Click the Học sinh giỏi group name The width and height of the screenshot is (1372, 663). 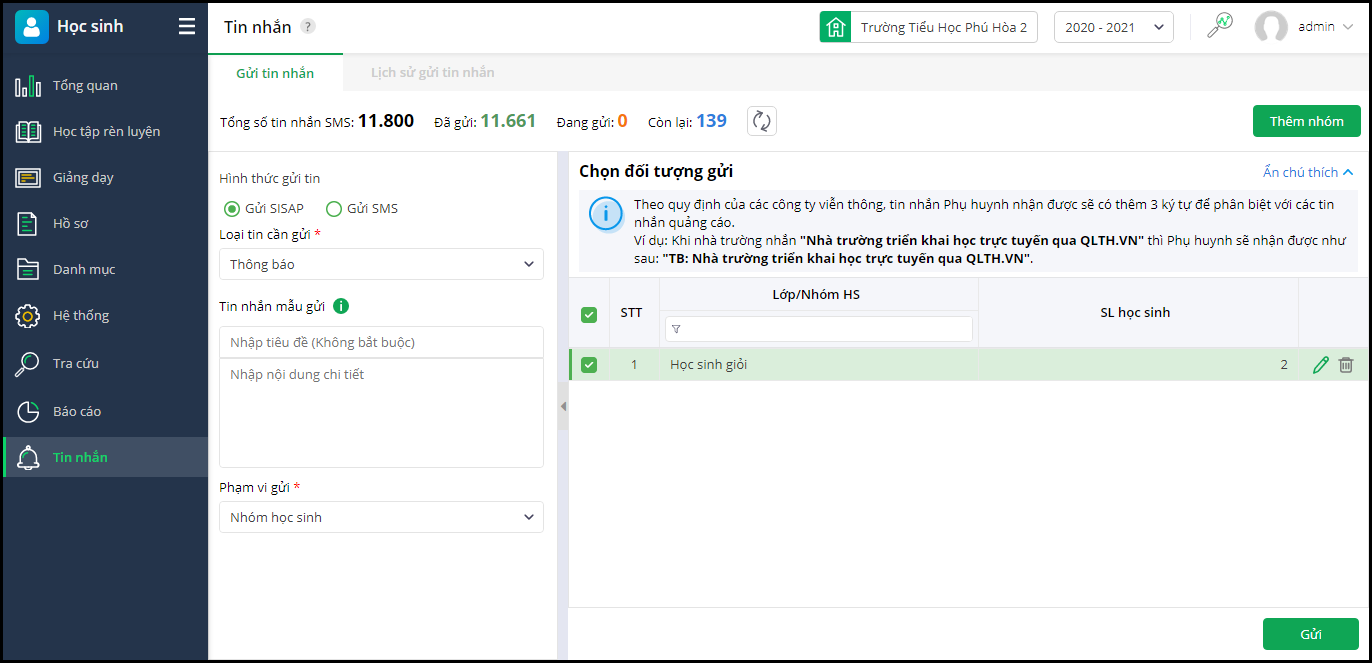point(708,365)
